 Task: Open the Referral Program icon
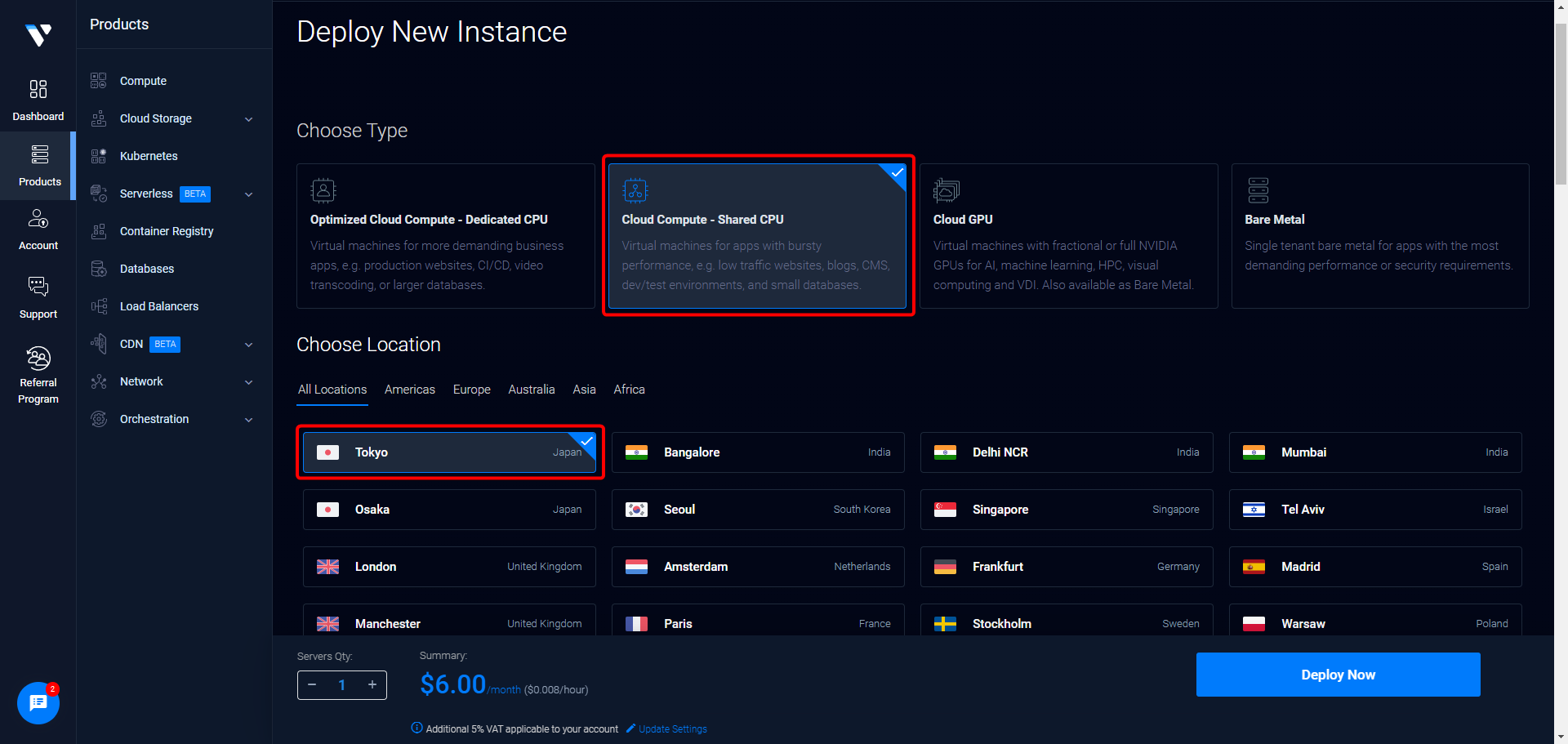pyautogui.click(x=38, y=358)
